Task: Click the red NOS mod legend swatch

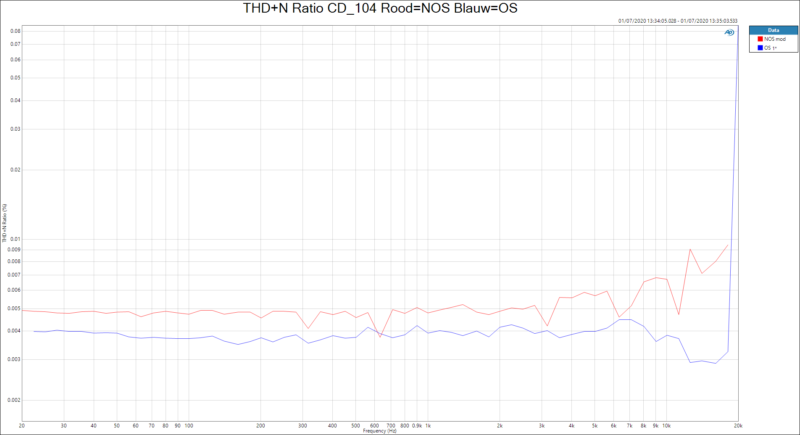Action: [759, 39]
